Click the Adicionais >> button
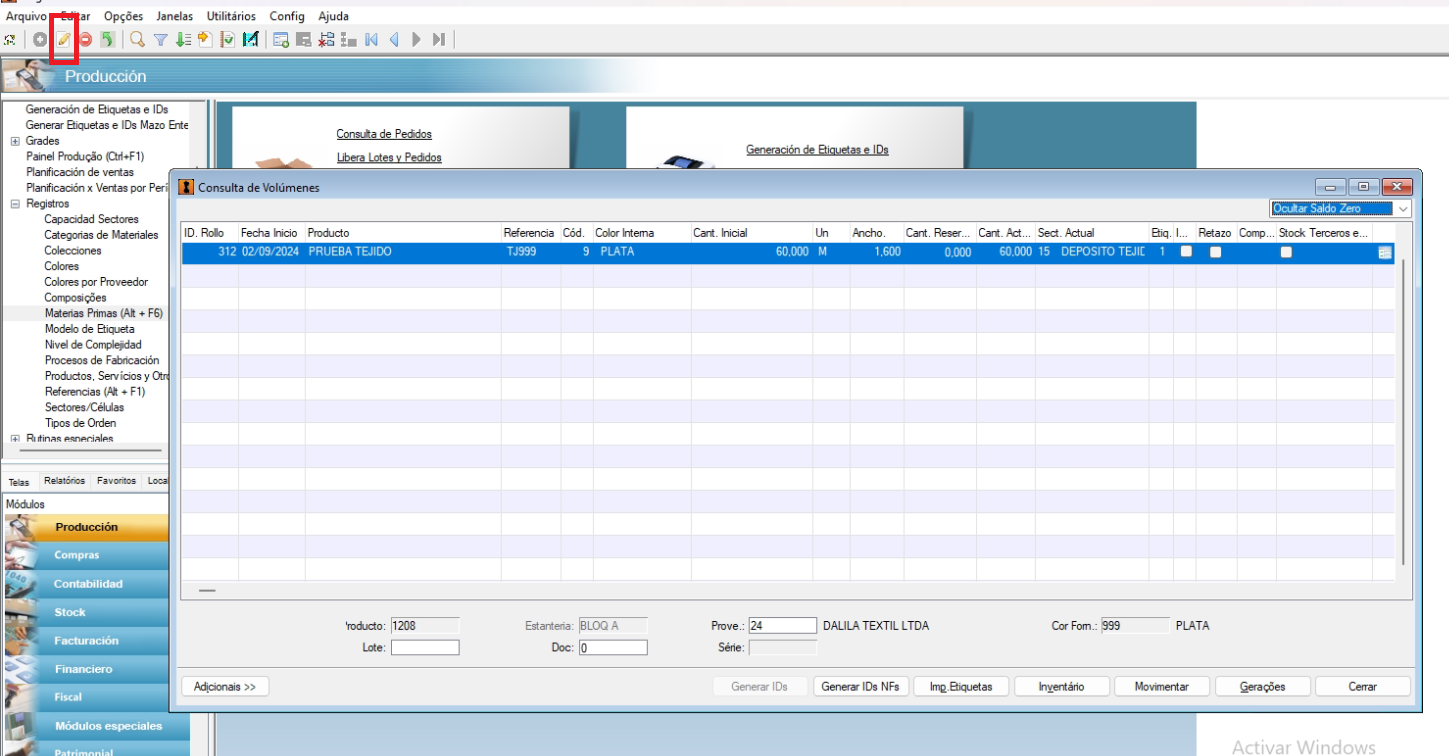This screenshot has height=756, width=1449. coord(225,687)
